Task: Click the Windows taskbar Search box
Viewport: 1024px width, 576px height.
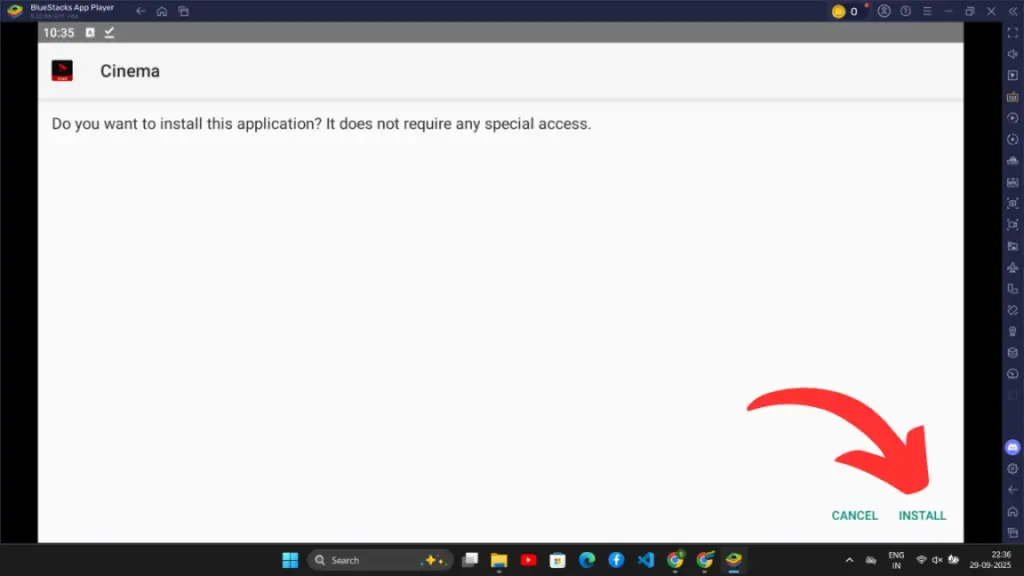Action: [380, 560]
